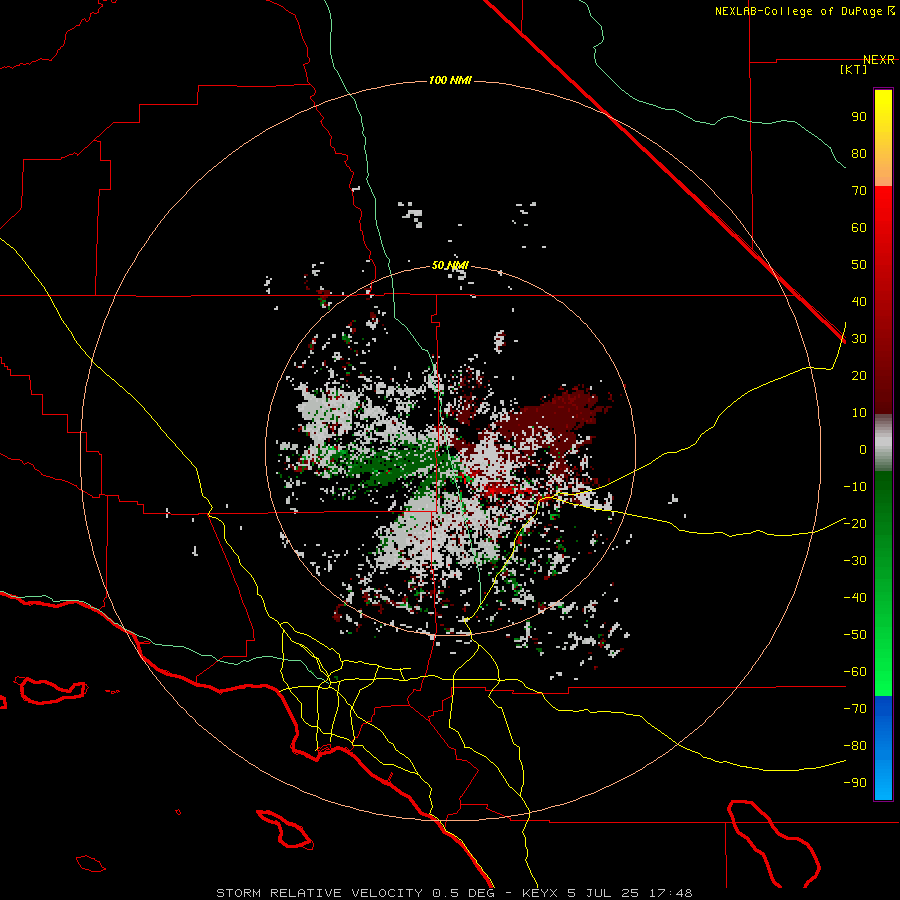Click the -40 value on velocity scale
This screenshot has height=900, width=900.
click(x=855, y=598)
